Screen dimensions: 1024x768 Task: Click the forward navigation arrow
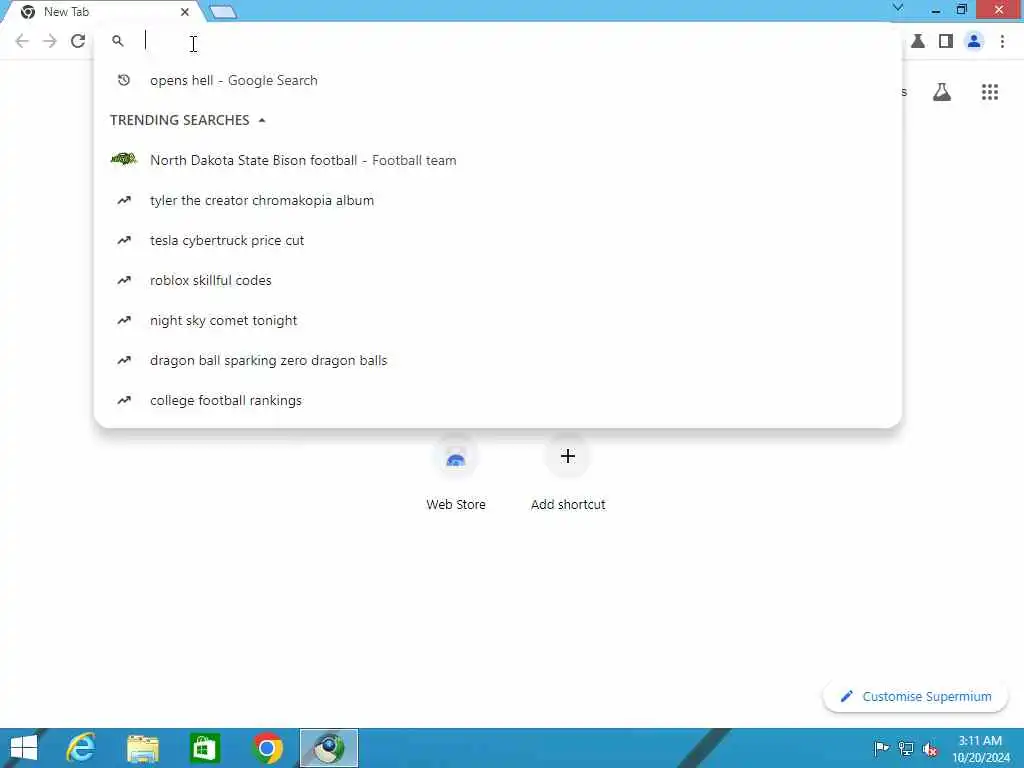pyautogui.click(x=50, y=41)
